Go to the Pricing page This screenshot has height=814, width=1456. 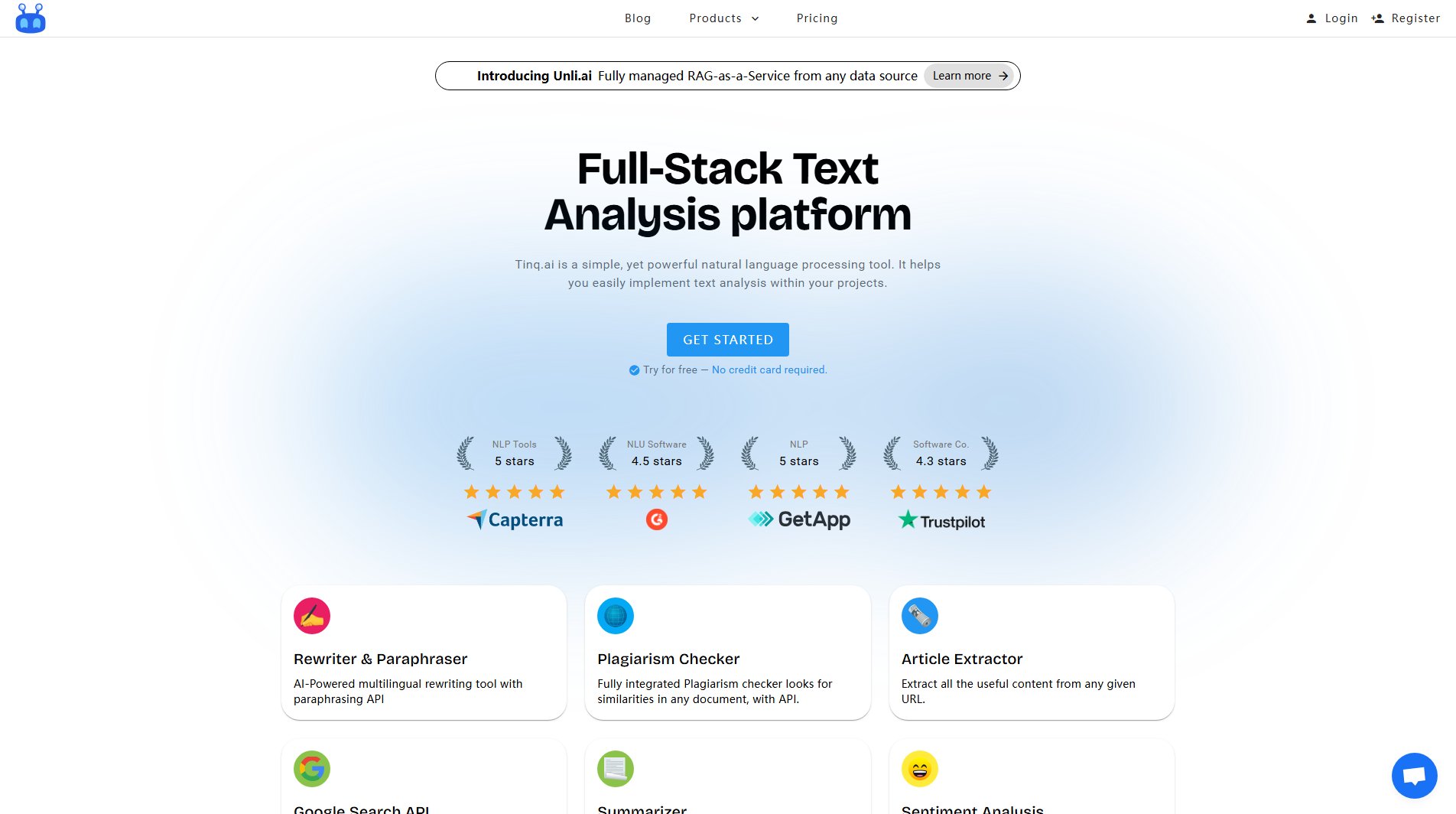point(817,18)
